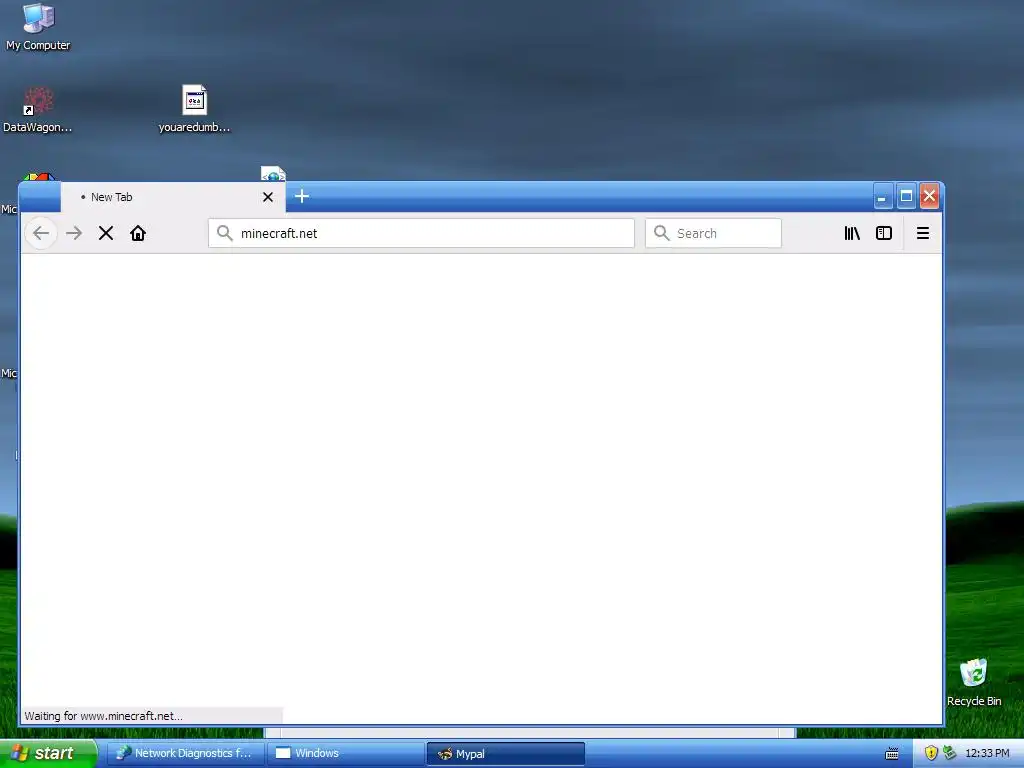Close the New Tab tab
This screenshot has height=768, width=1024.
pos(268,197)
